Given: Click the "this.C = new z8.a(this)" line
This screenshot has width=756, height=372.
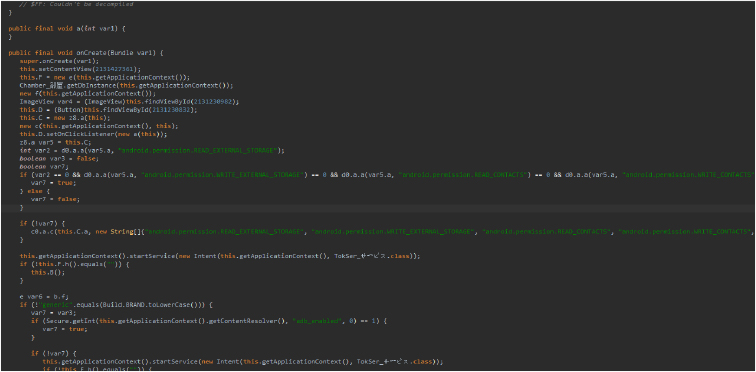Looking at the screenshot, I should [65, 118].
